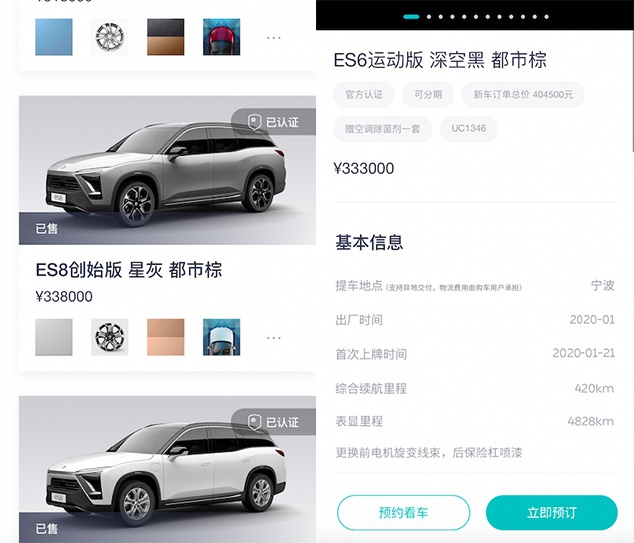The height and width of the screenshot is (543, 634).
Task: Click the 已认证 shield badge on gray ES8
Action: point(273,122)
